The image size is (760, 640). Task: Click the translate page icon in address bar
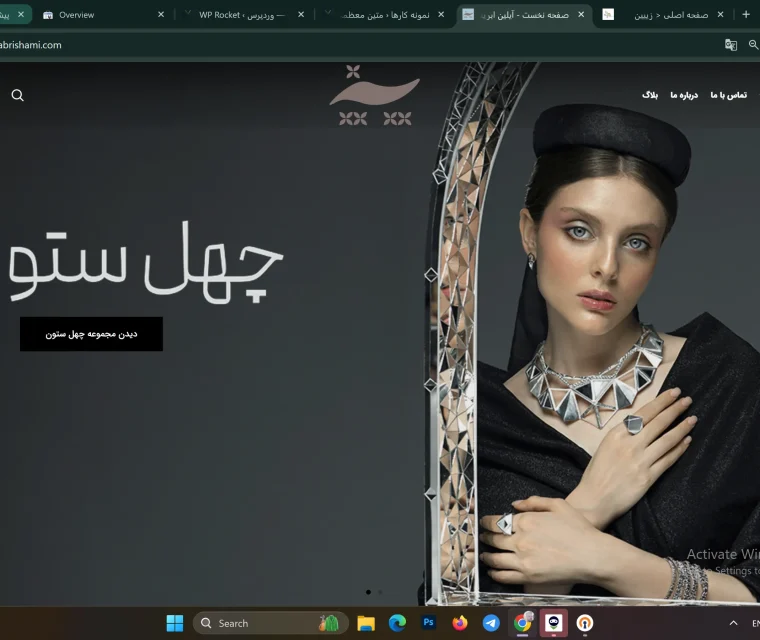coord(731,45)
